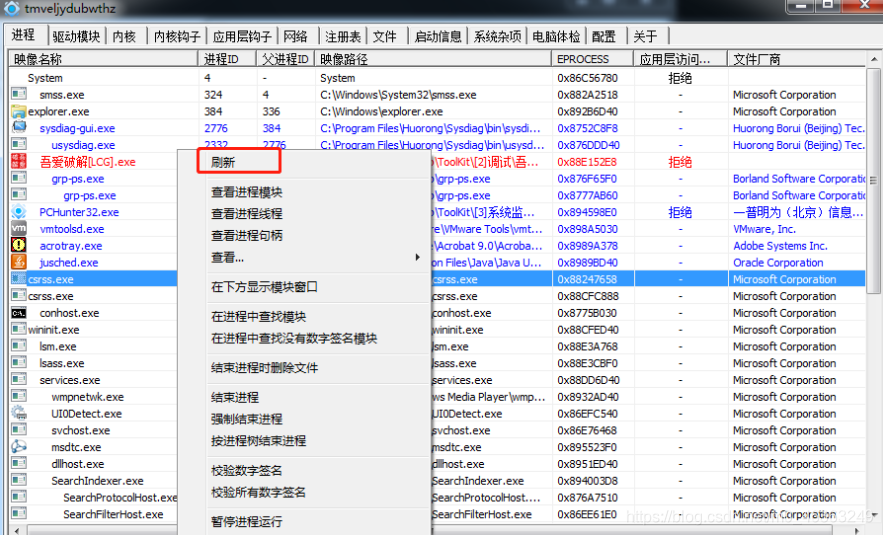Click the usysdiag.exe process icon
The image size is (883, 535).
point(19,144)
